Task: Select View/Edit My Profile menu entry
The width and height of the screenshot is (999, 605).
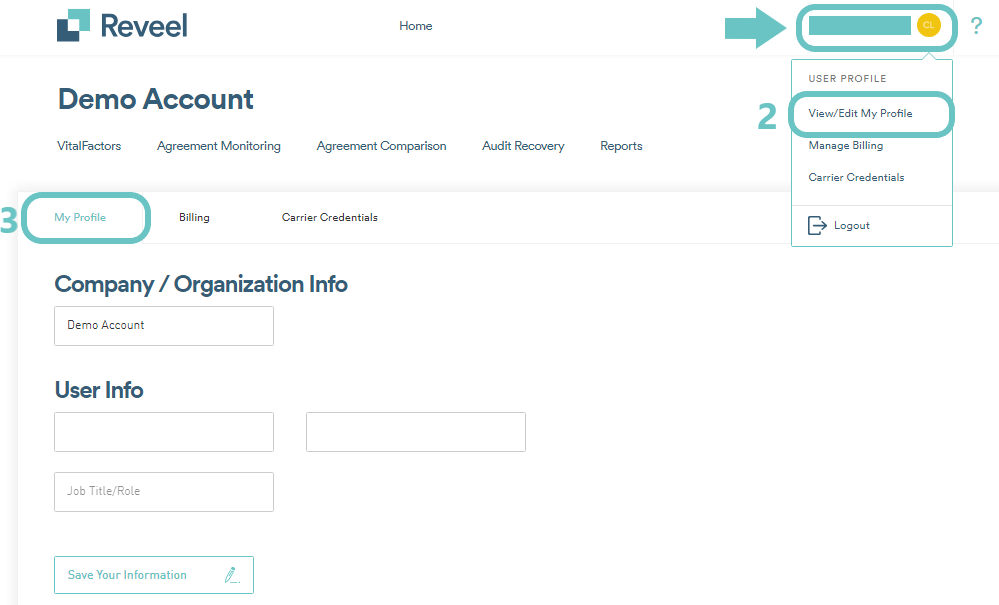Action: click(860, 114)
